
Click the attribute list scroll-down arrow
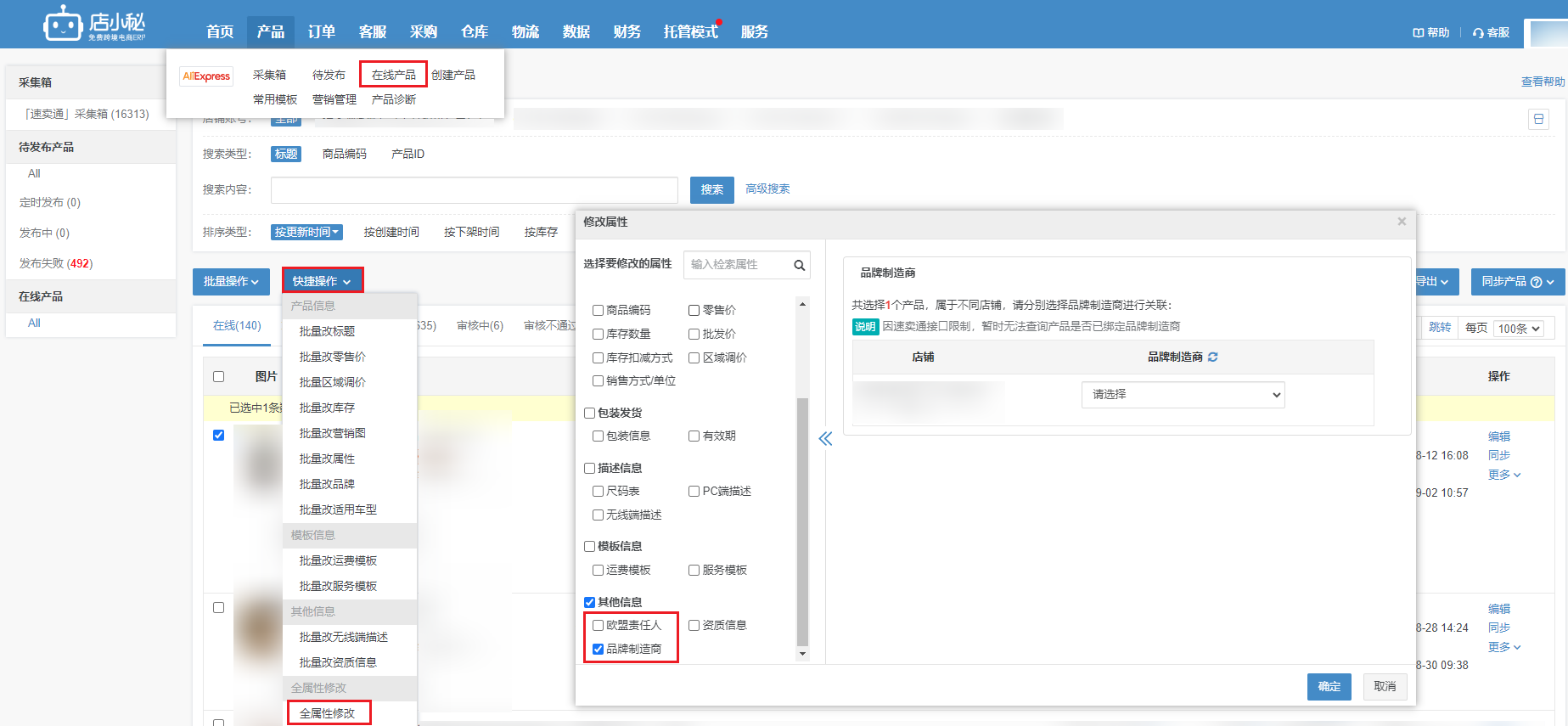coord(802,655)
